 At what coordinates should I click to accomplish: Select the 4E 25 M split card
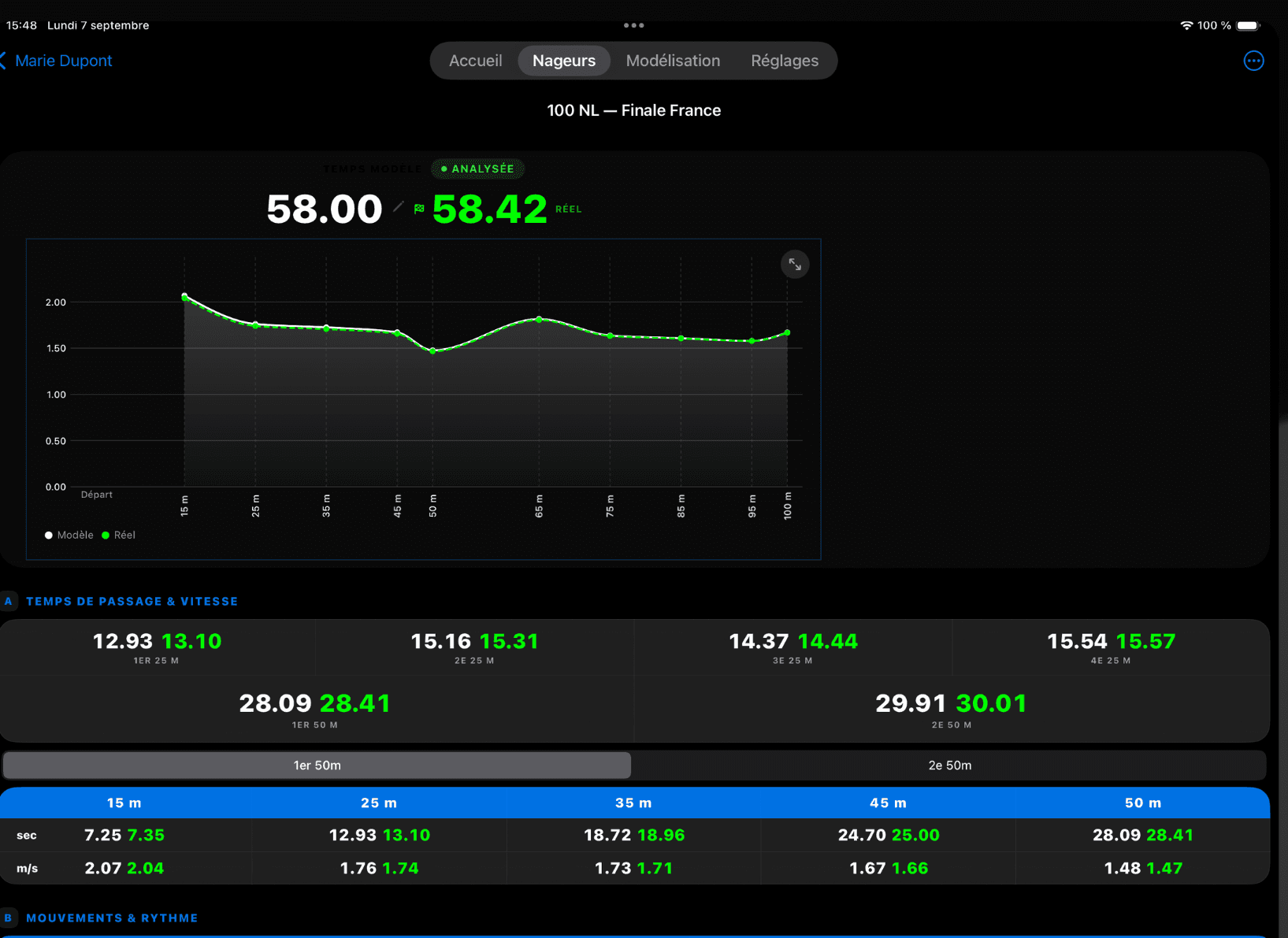(1111, 647)
